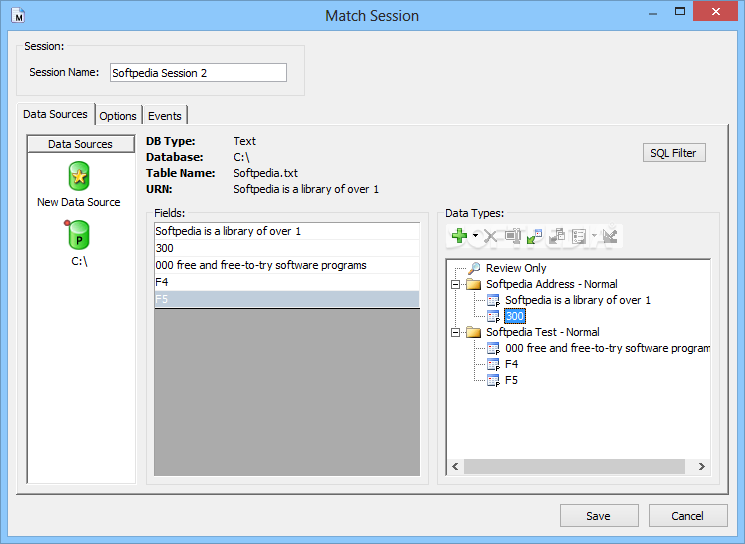Click the magnifier icon next to Review Only

(x=474, y=268)
